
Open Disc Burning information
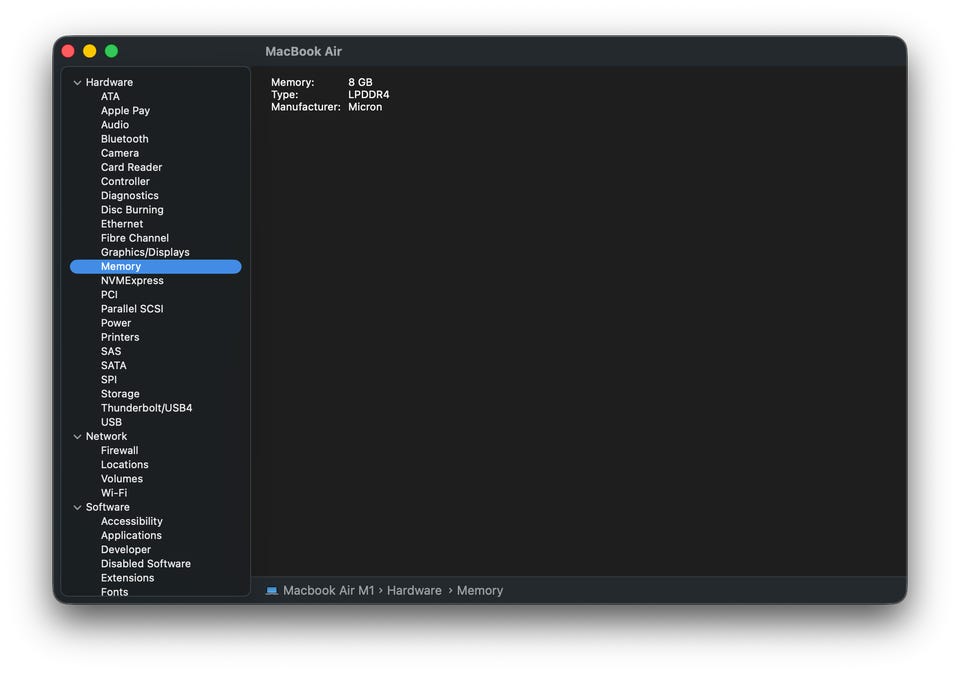132,209
